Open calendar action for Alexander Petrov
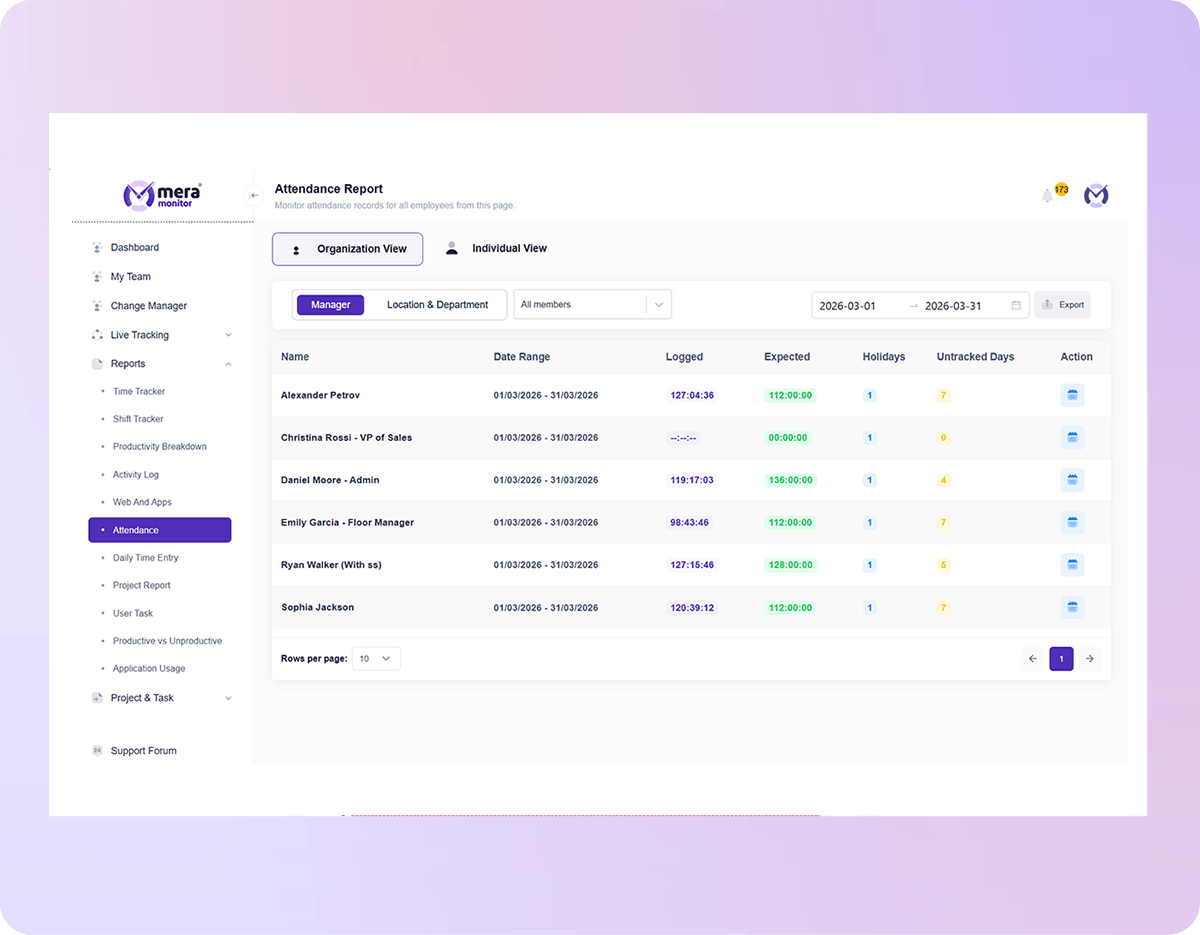Viewport: 1200px width, 935px height. pos(1072,395)
